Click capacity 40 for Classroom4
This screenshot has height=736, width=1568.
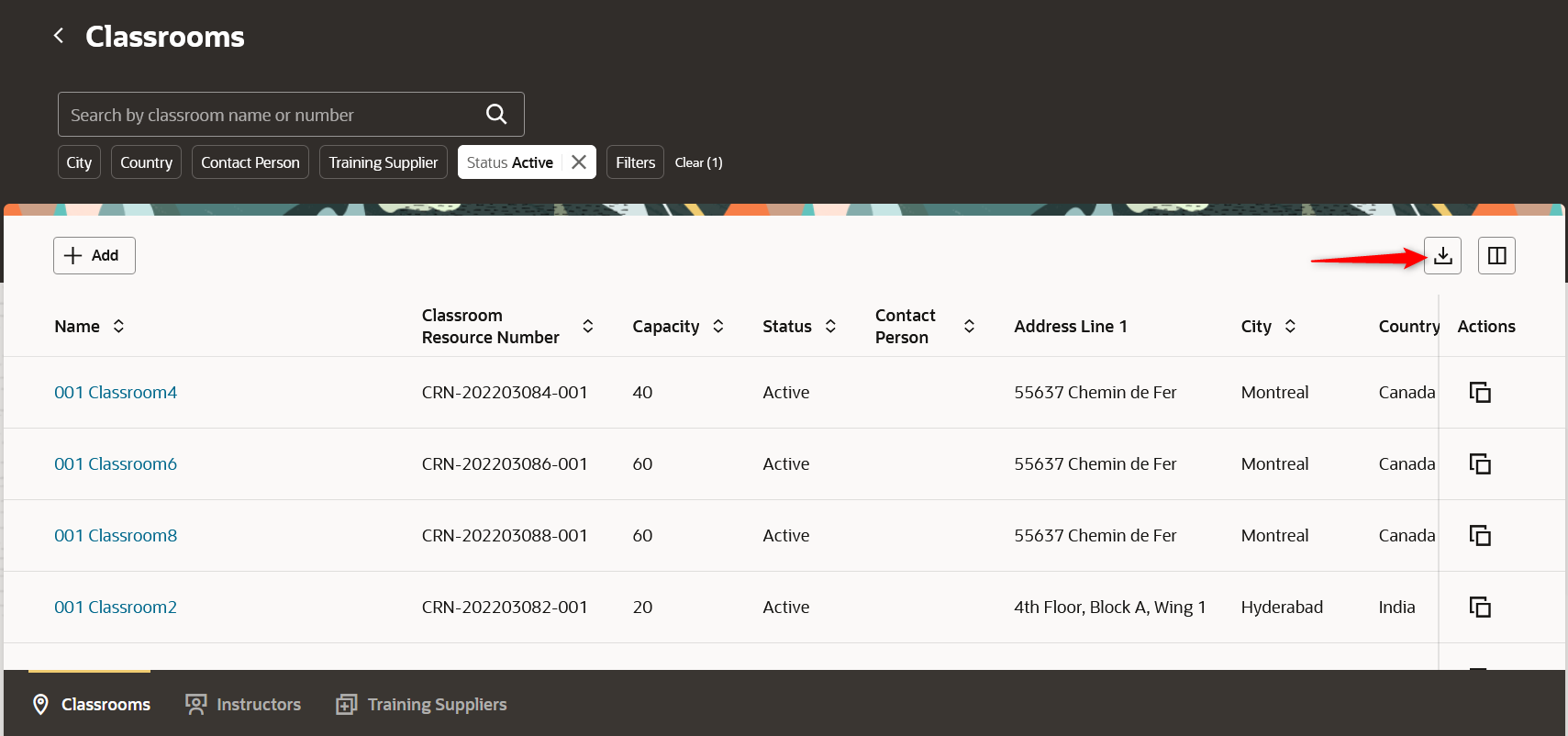(642, 392)
